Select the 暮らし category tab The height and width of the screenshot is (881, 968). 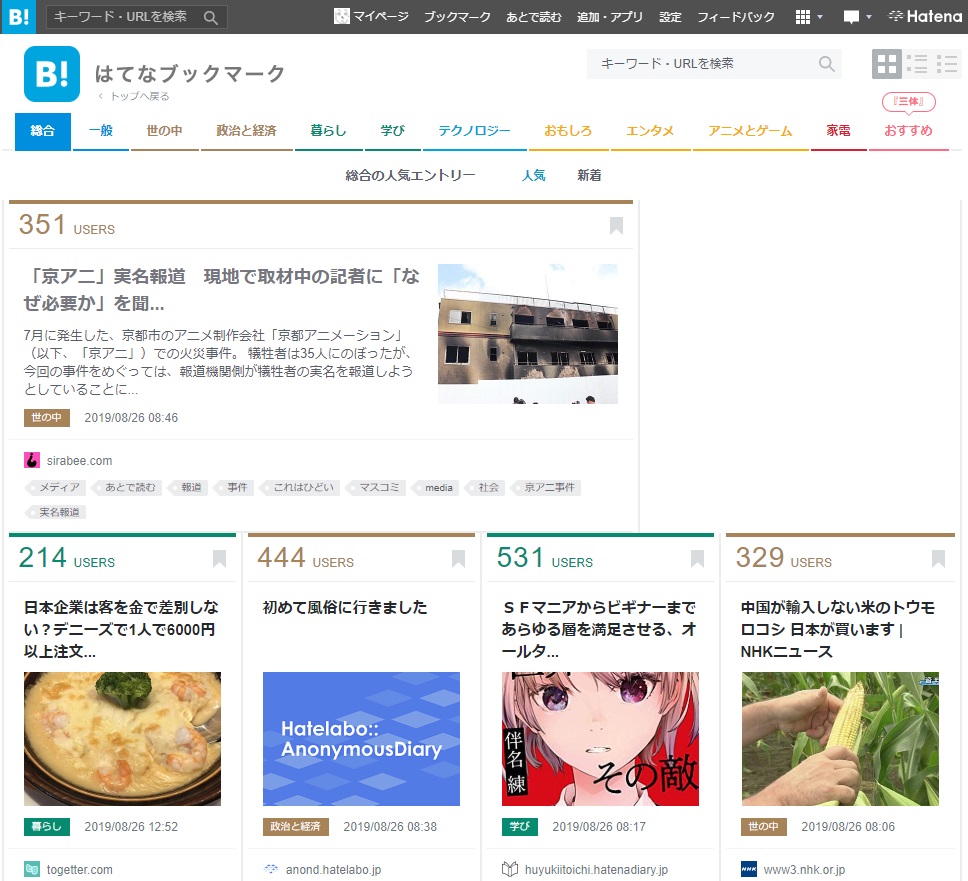[328, 131]
